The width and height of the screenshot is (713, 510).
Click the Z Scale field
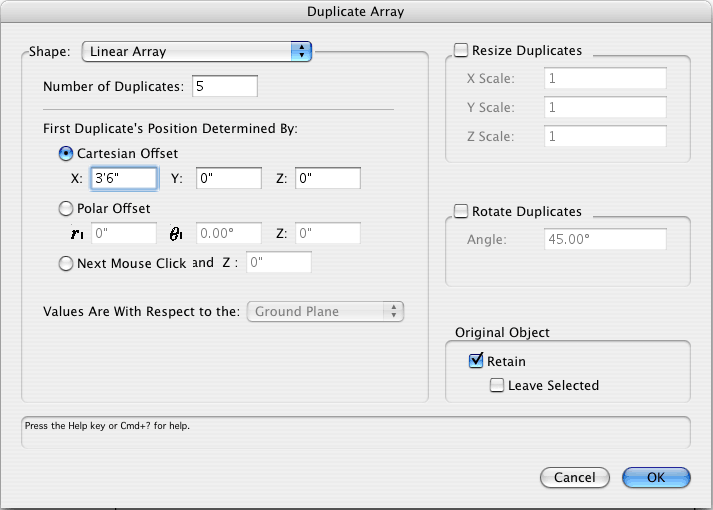[x=605, y=136]
